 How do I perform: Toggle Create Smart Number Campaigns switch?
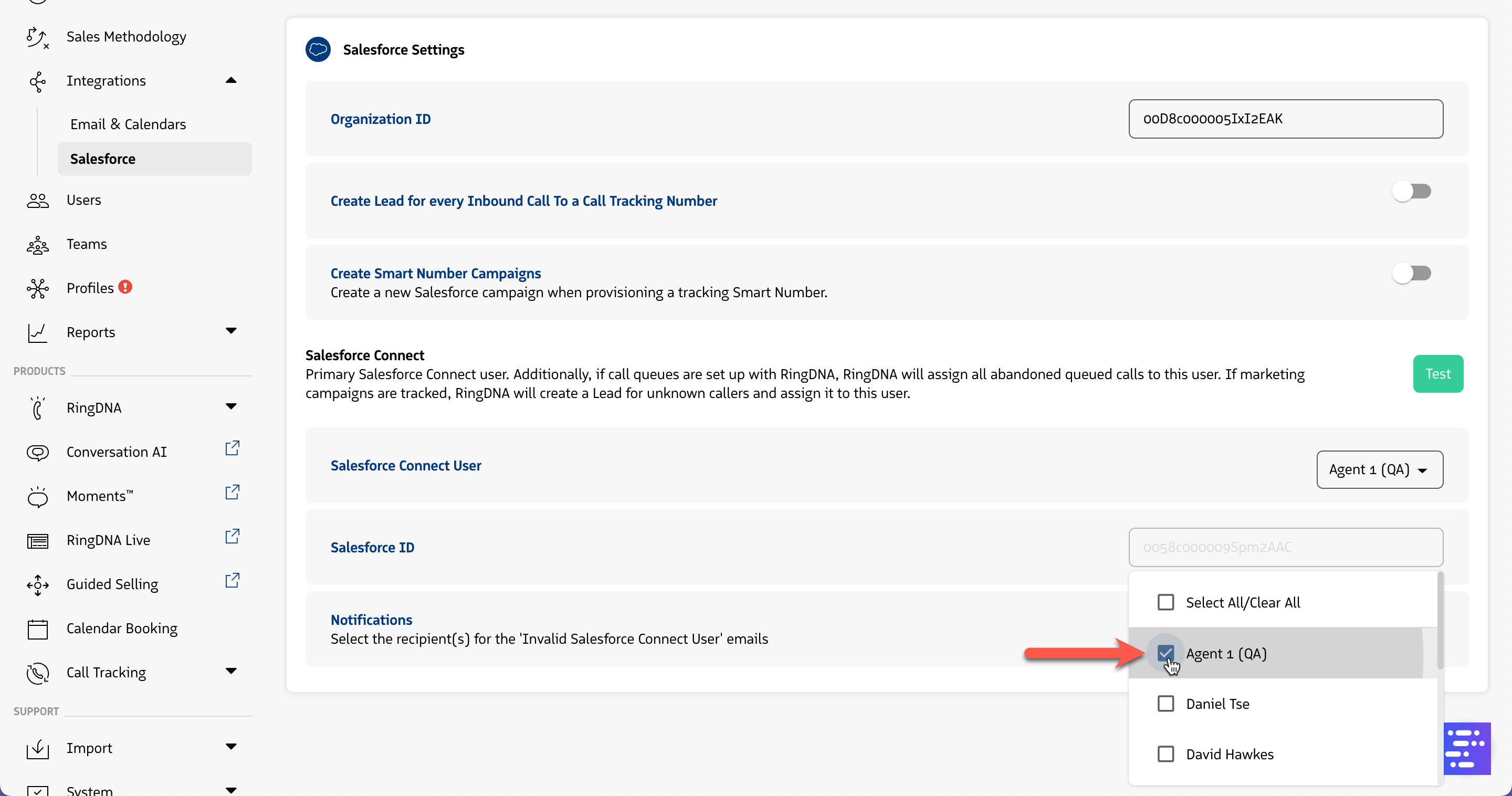tap(1412, 273)
